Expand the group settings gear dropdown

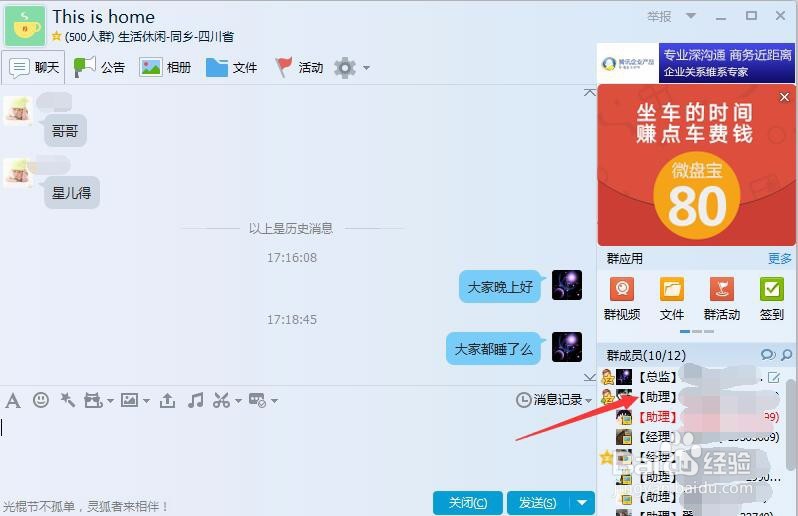tap(366, 68)
